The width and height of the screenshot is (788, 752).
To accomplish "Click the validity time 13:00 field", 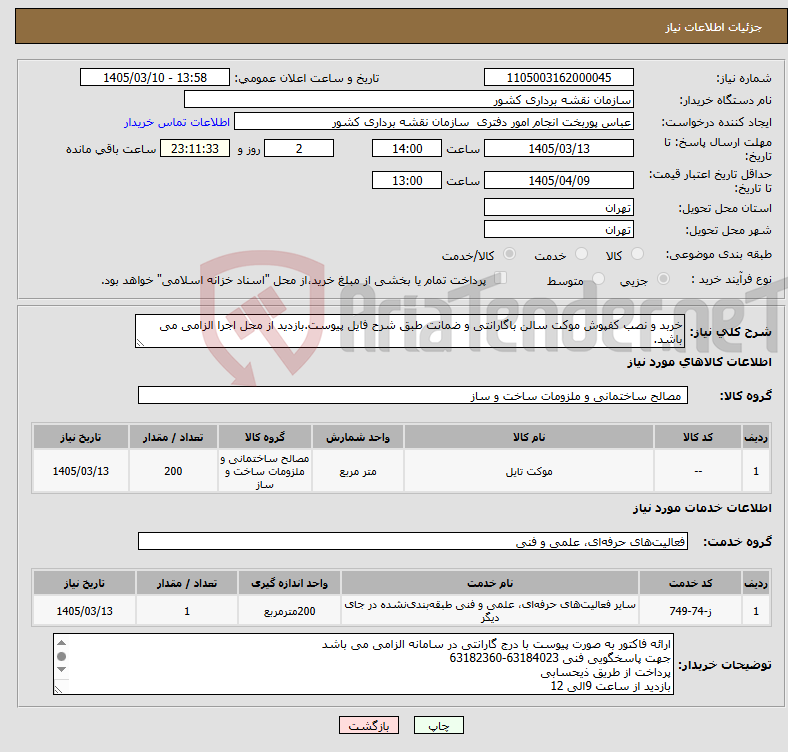I will [x=407, y=180].
